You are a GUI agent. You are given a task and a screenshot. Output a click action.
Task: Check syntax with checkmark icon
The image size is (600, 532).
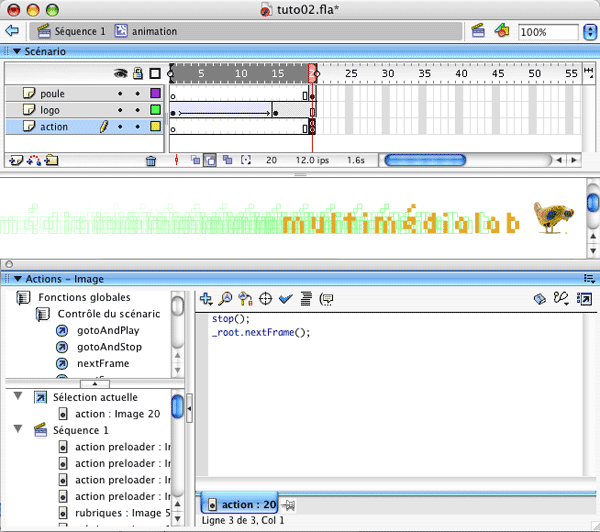(x=285, y=299)
